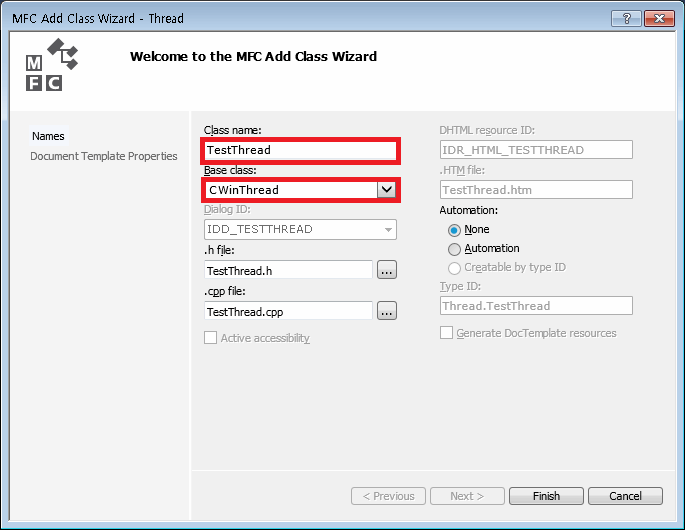Expand the Base class dropdown arrow
Image resolution: width=685 pixels, height=530 pixels.
point(387,190)
